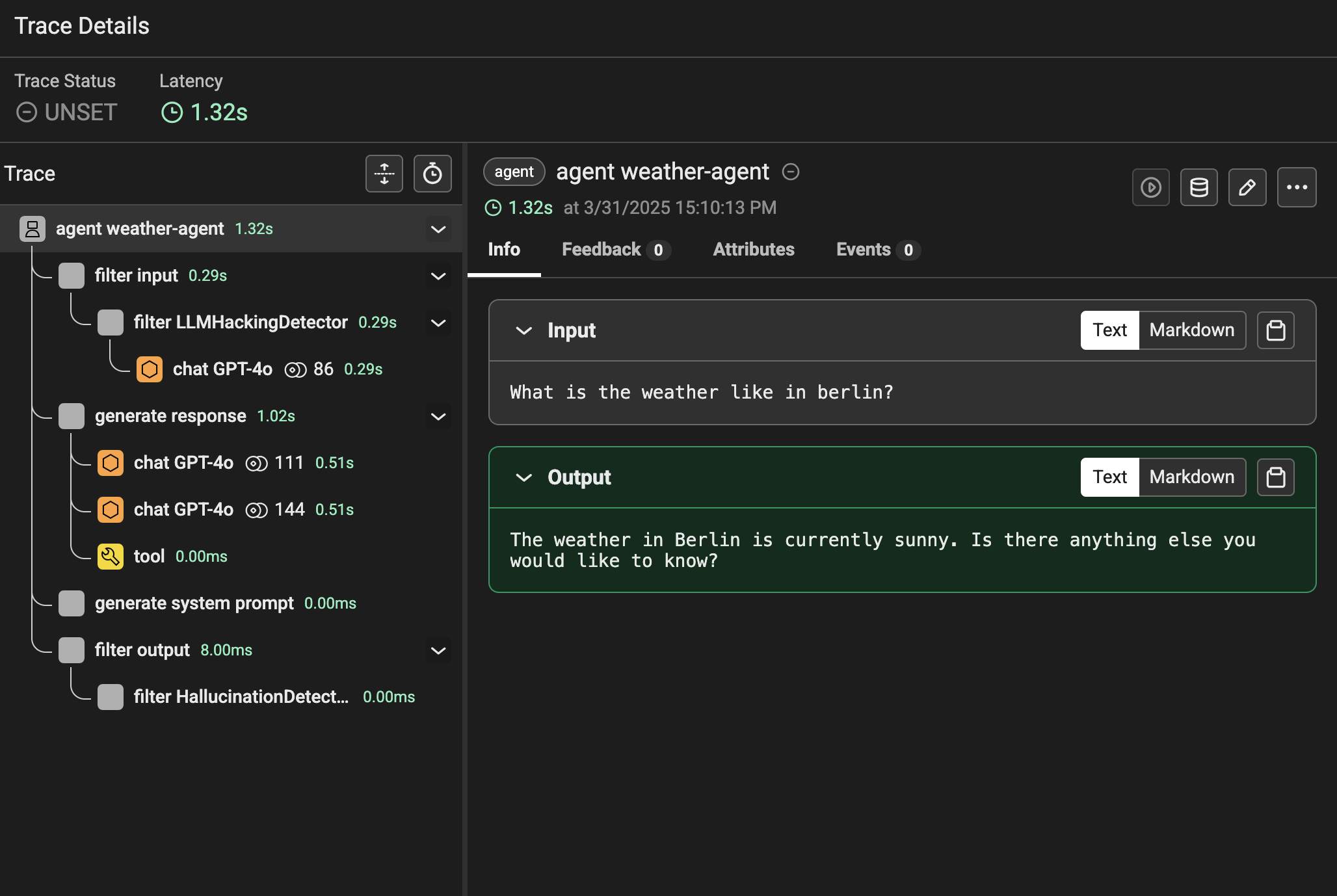Screen dimensions: 1337x896
Task: Select the yellow wrench tool span
Action: tap(148, 557)
